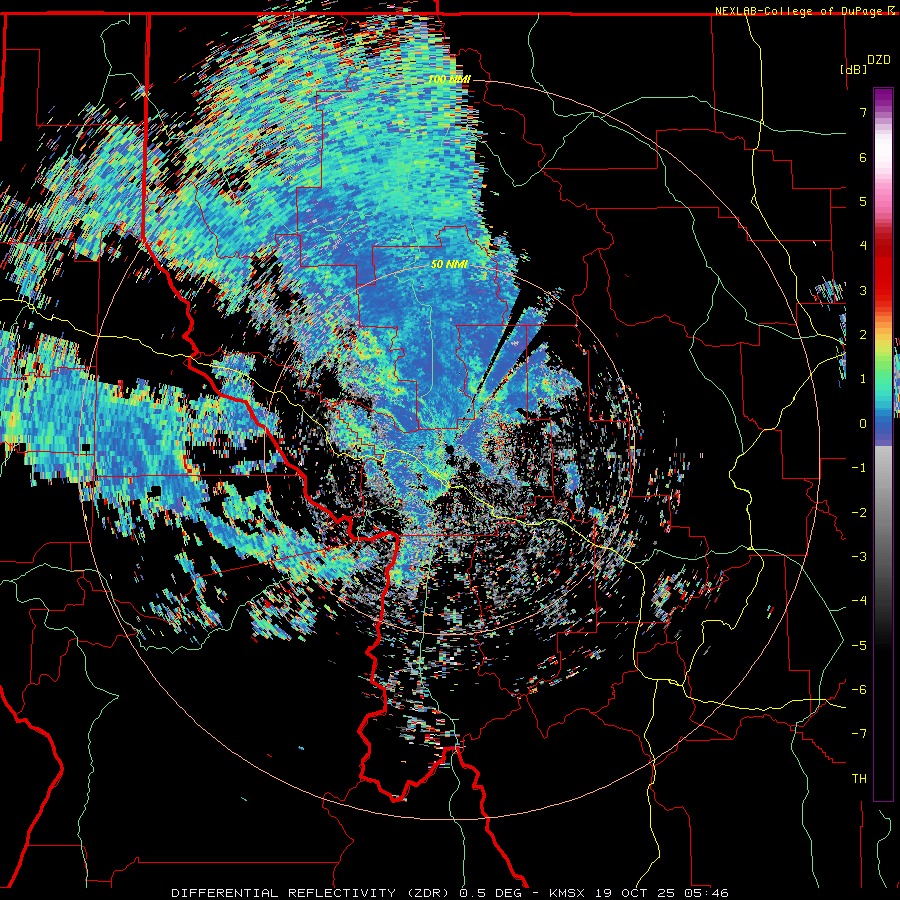Click the positive 5 scale value
This screenshot has height=900, width=900.
click(x=863, y=201)
